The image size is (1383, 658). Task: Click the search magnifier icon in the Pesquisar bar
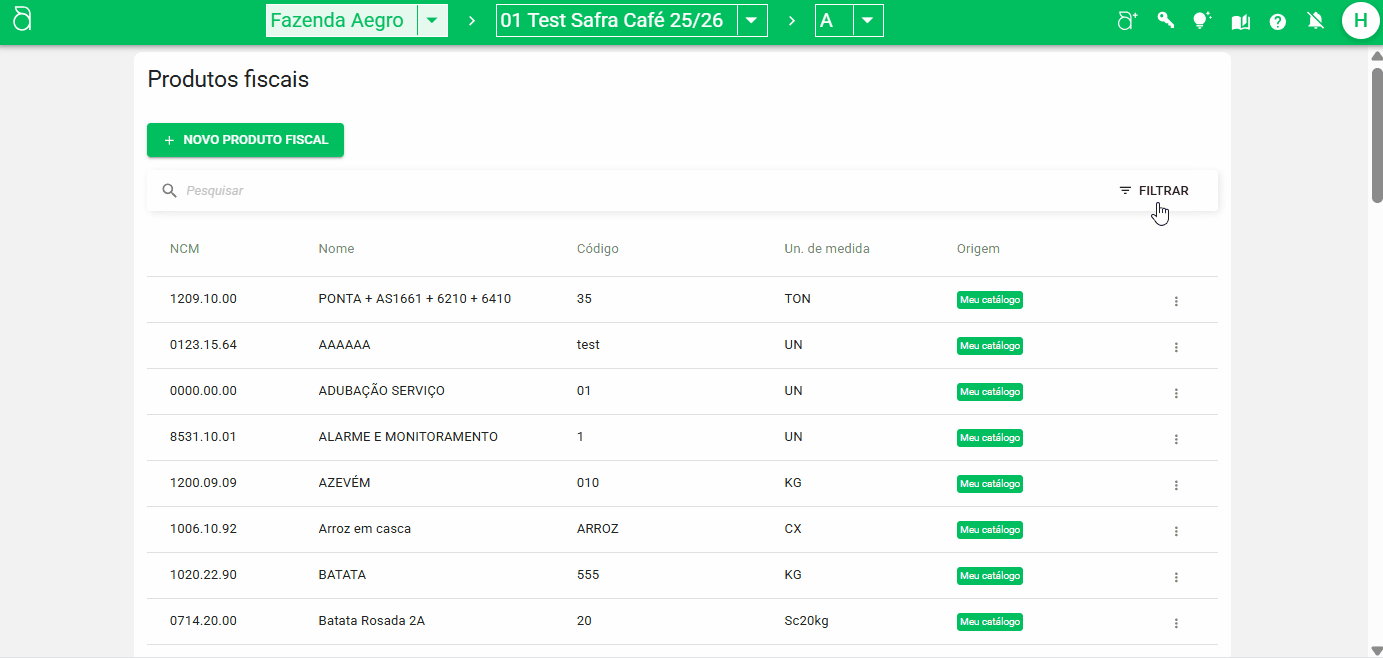point(169,190)
